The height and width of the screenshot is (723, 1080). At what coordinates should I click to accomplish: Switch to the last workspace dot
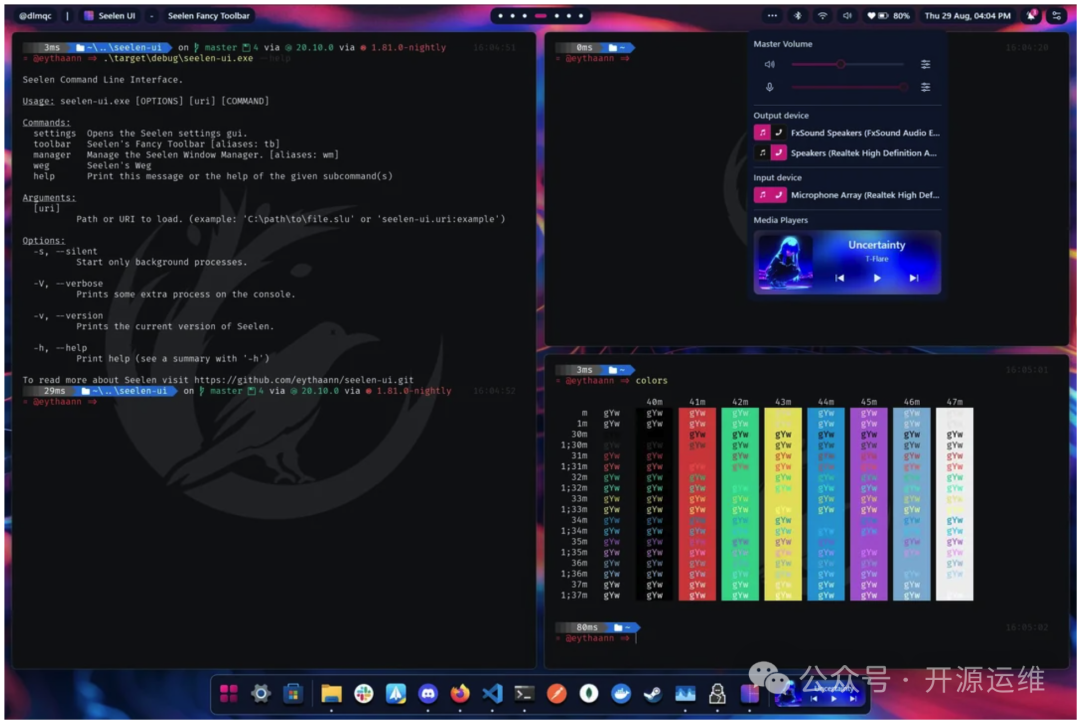pos(581,15)
